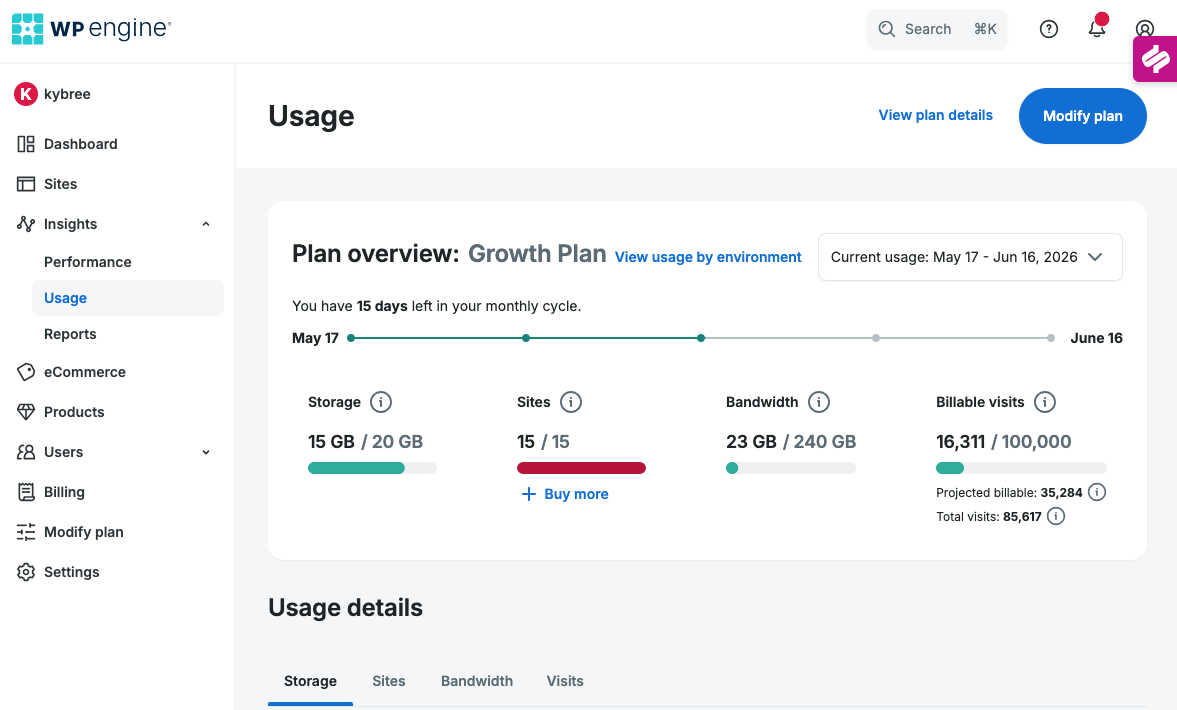Click the Insights graph icon
Screen dimensions: 1177x710
(26, 224)
